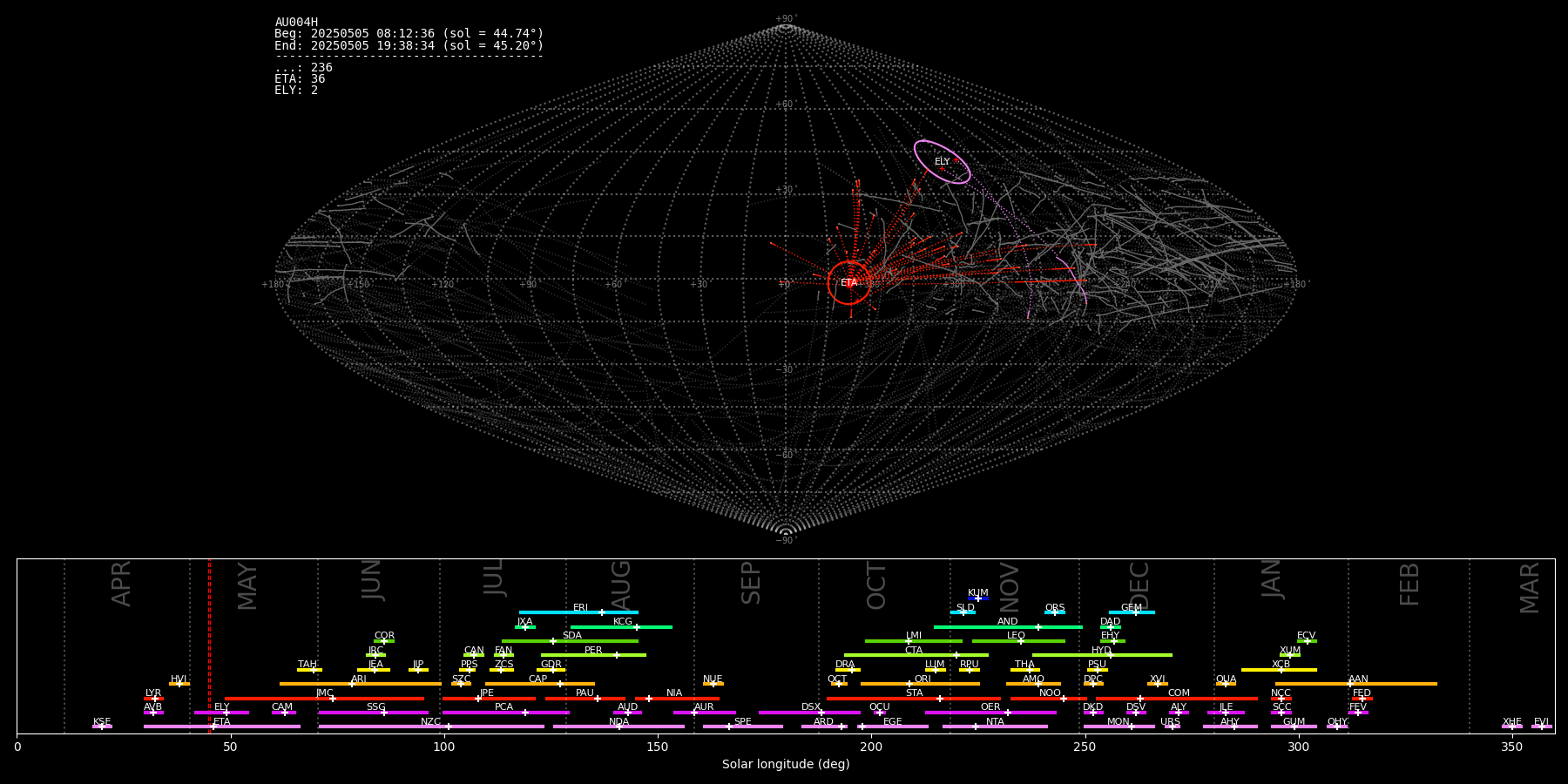Click the 200 tick on longitude axis
The height and width of the screenshot is (784, 1568).
(871, 747)
